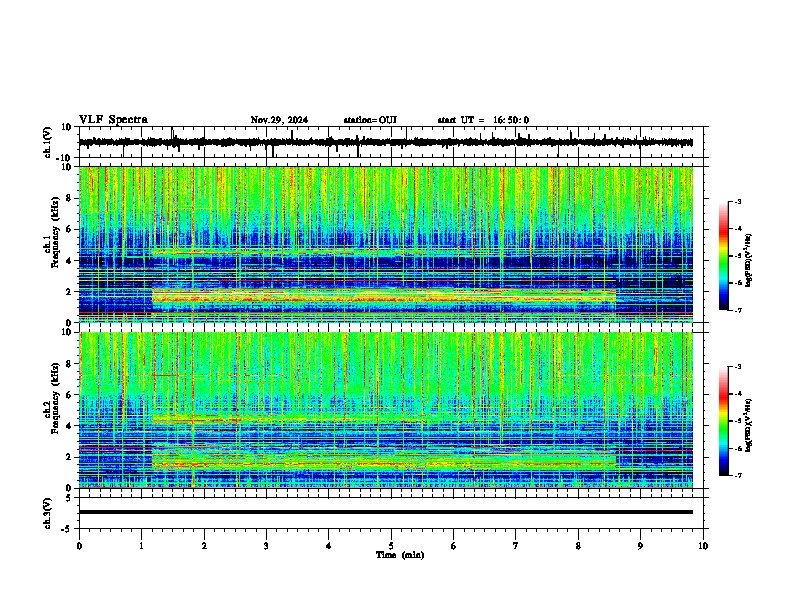Click the 'start UT = 16:50:0' text
Screen dimensions: 792x612
coord(483,120)
